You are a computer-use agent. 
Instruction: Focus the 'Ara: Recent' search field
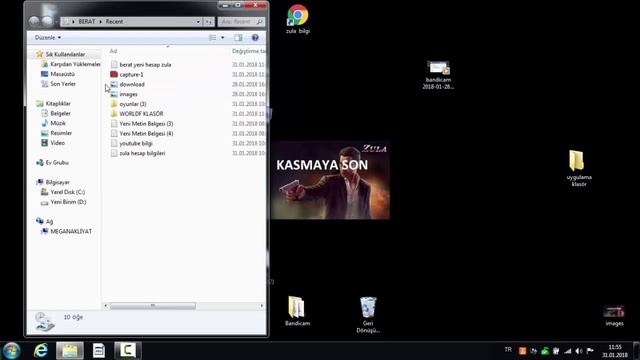241,22
